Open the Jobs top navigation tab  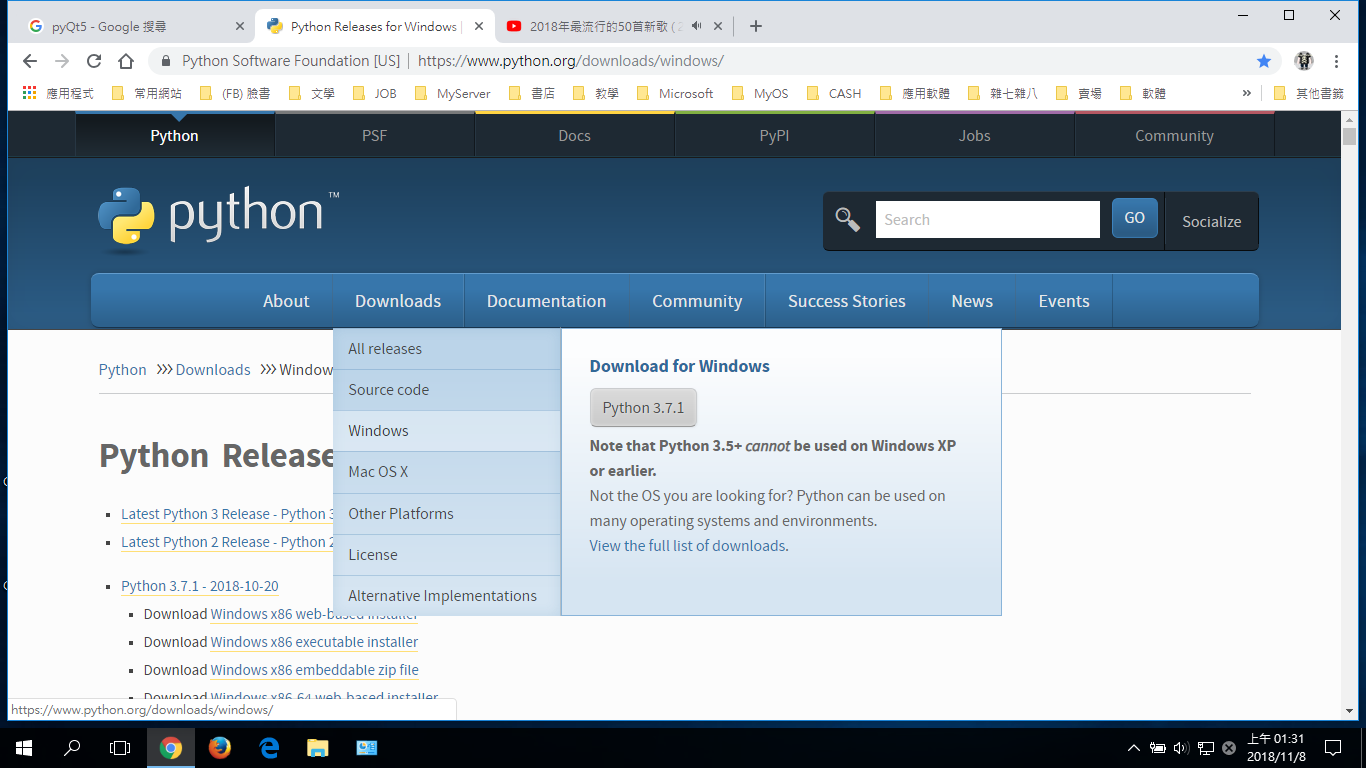[x=974, y=136]
